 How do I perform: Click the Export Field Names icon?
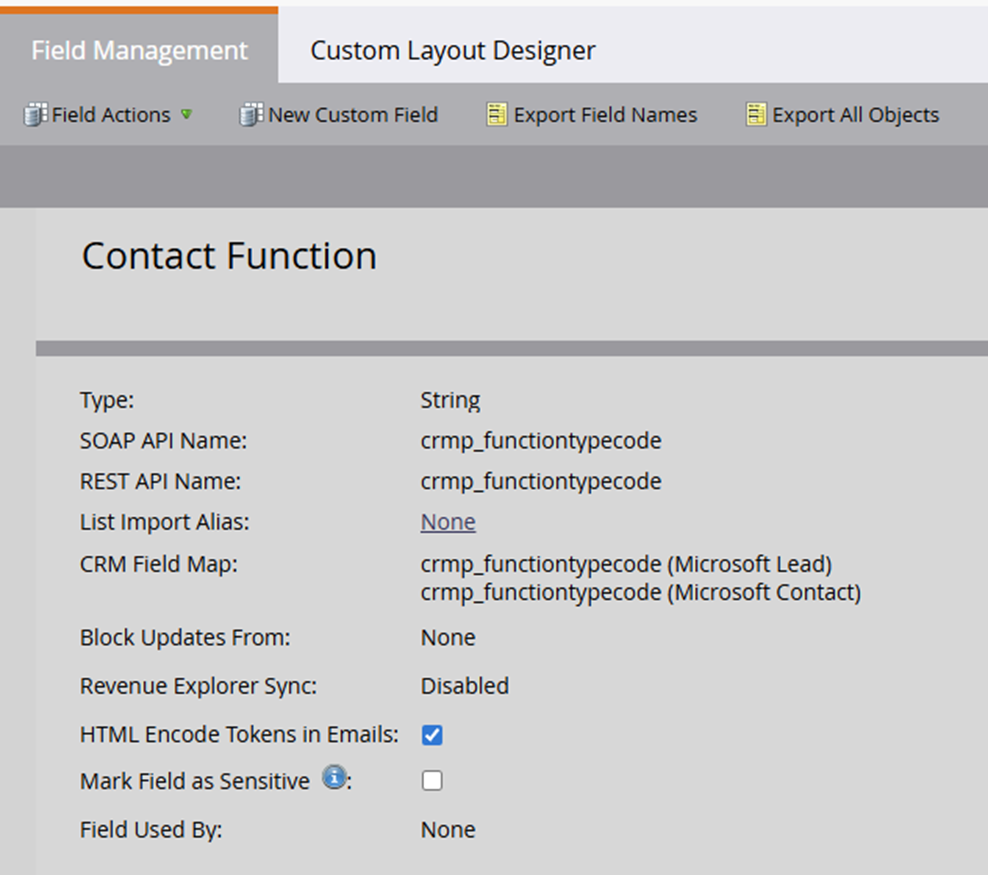click(x=496, y=115)
